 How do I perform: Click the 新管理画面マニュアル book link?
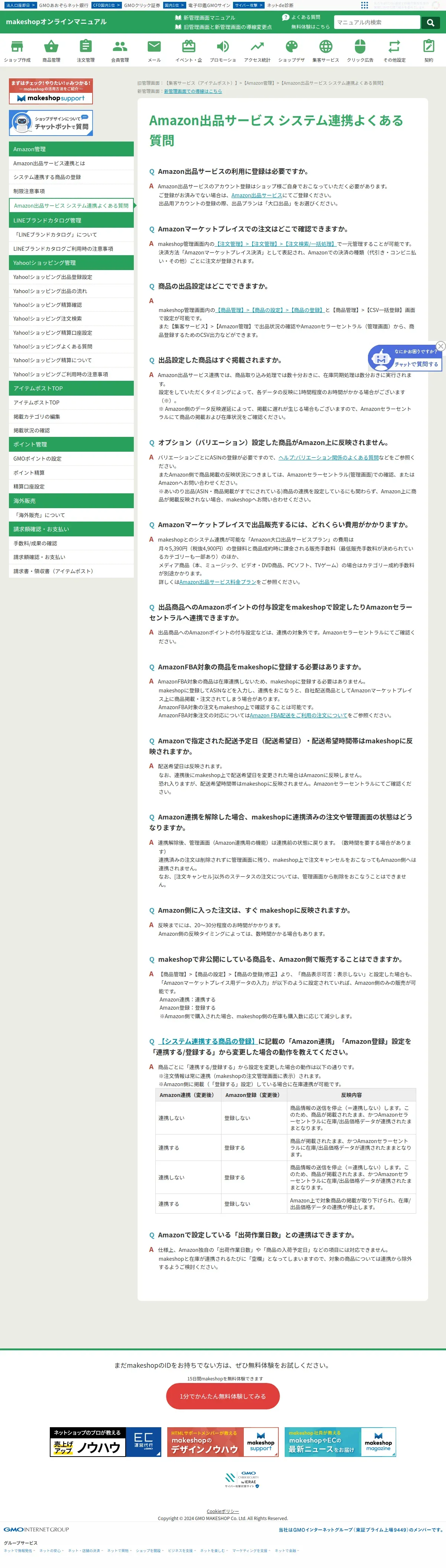click(205, 18)
